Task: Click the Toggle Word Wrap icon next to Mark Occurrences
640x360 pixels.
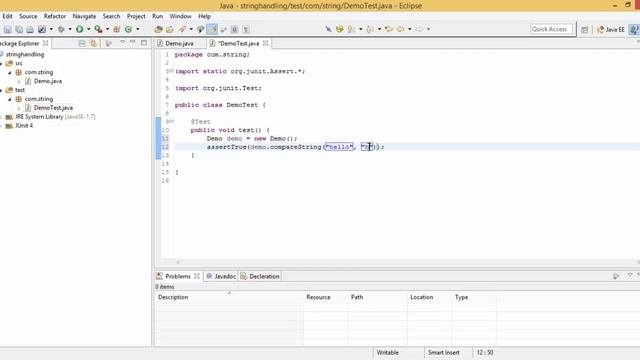Action: click(223, 29)
